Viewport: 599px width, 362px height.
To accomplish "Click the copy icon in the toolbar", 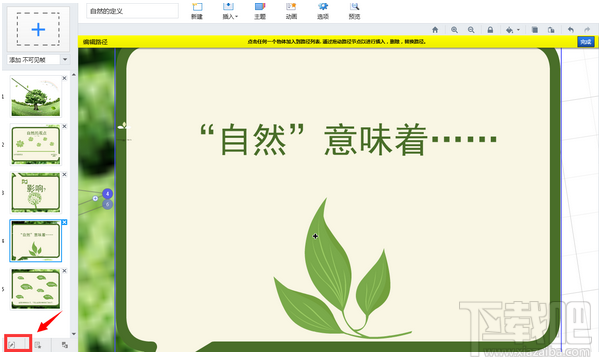I will pyautogui.click(x=535, y=30).
